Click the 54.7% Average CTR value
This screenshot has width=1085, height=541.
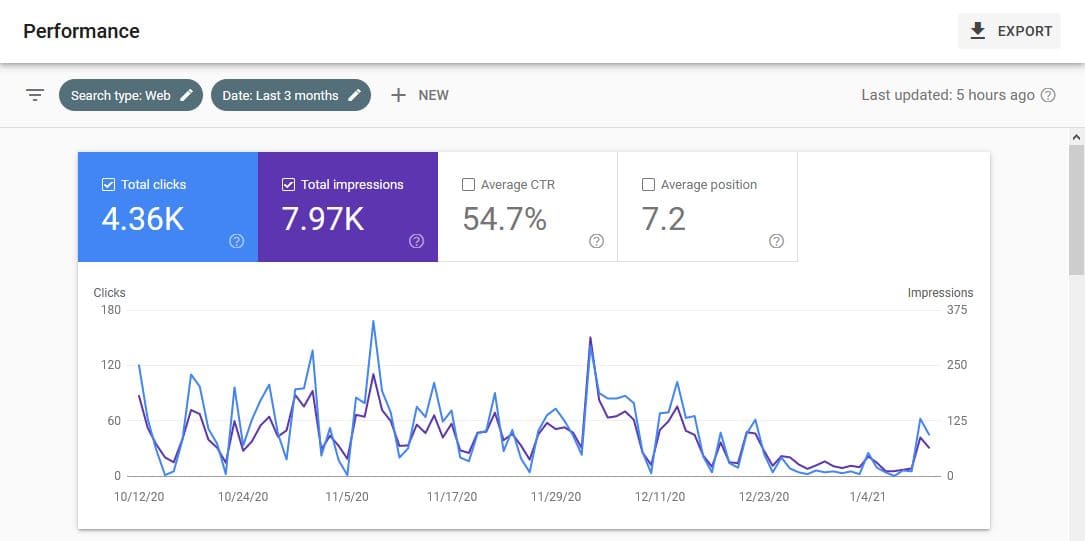505,219
